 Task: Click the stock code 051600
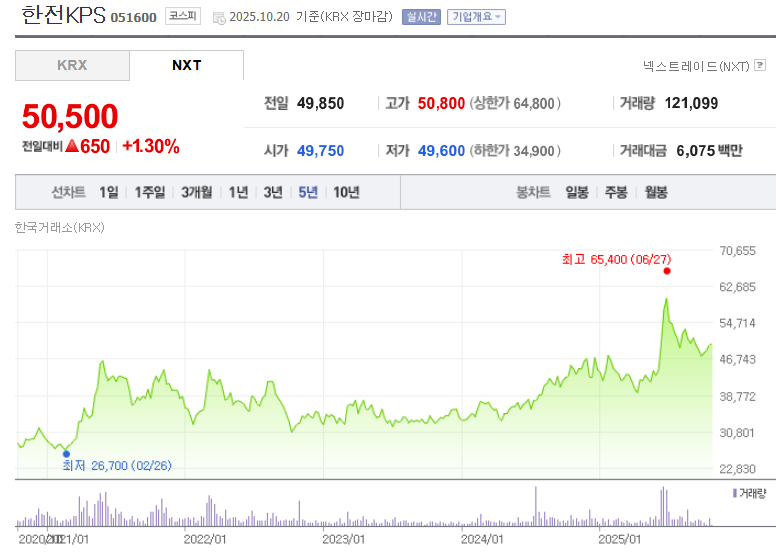tap(133, 18)
